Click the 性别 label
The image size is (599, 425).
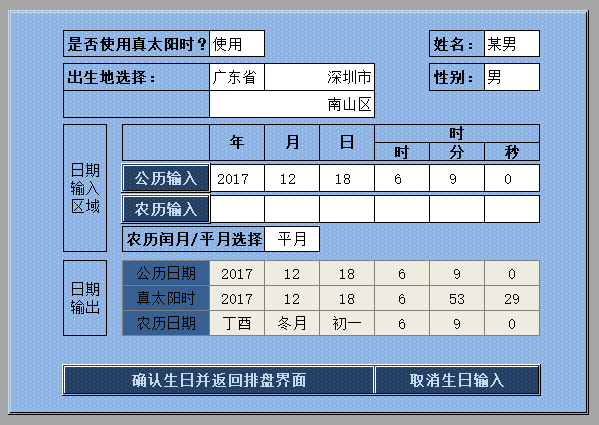457,78
